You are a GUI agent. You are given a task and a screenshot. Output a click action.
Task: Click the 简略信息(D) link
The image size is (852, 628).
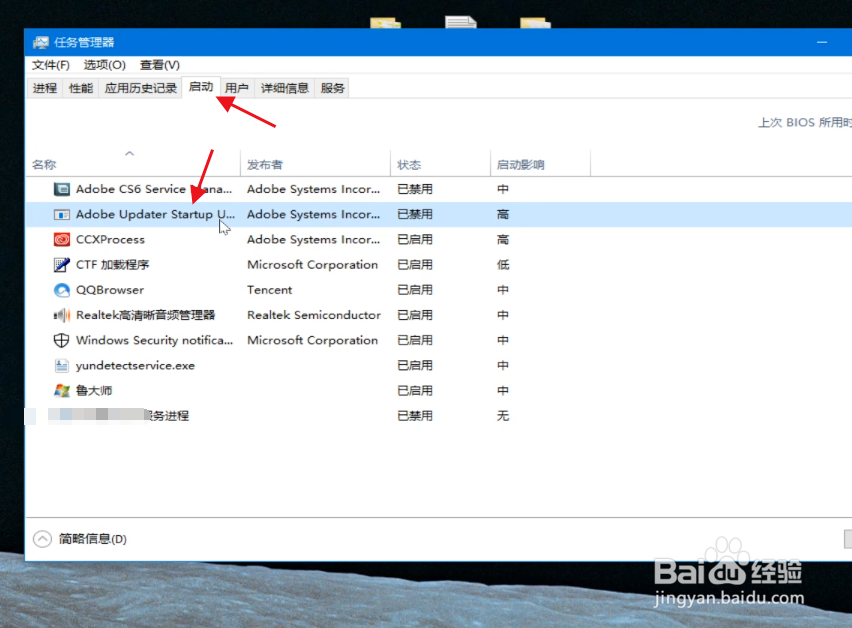93,539
